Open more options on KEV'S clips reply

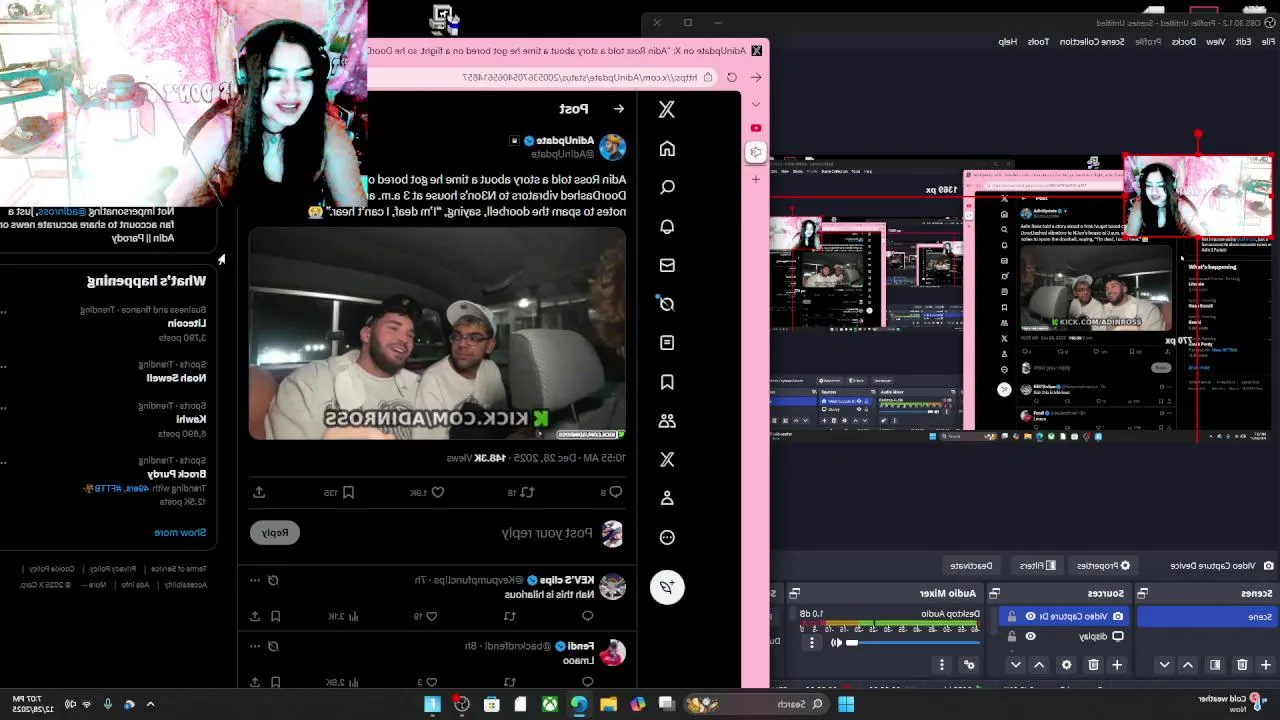pos(255,580)
